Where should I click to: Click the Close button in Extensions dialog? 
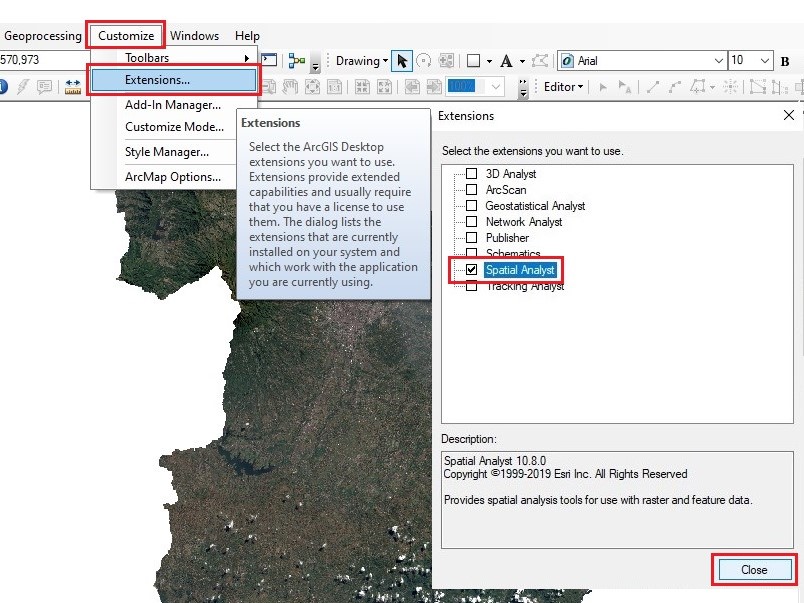coord(754,570)
